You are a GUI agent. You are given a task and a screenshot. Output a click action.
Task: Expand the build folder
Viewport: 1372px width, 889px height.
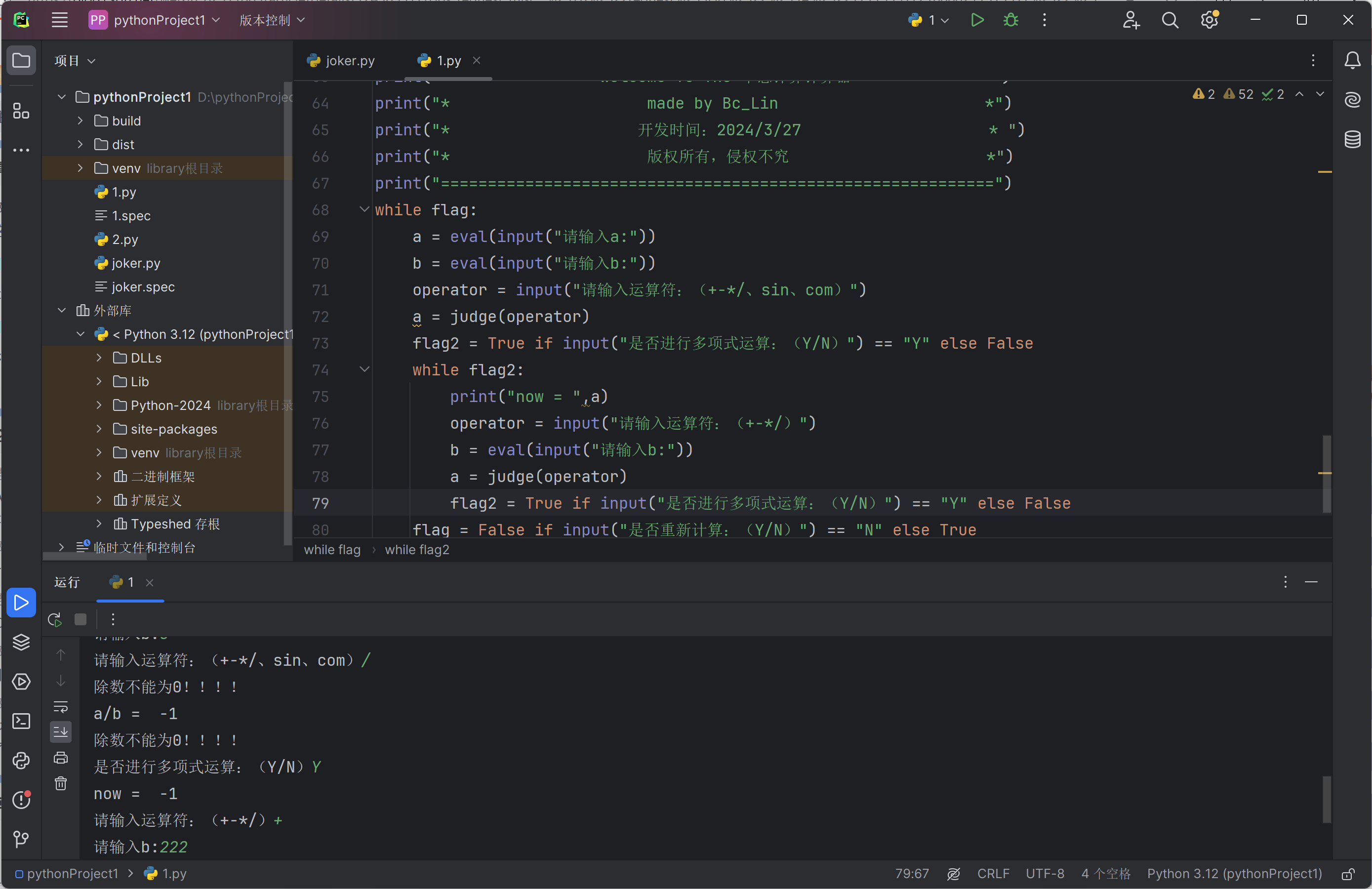point(80,121)
